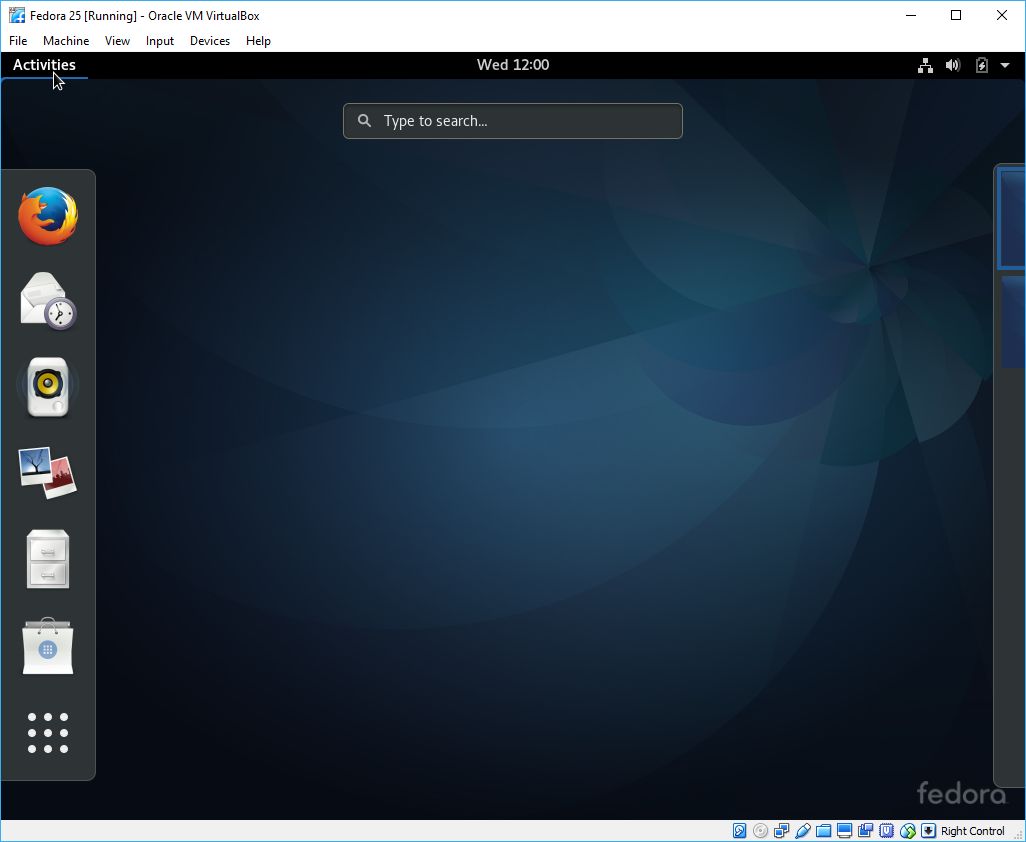
Task: Open the GNOME system status dropdown arrow
Action: click(1006, 64)
